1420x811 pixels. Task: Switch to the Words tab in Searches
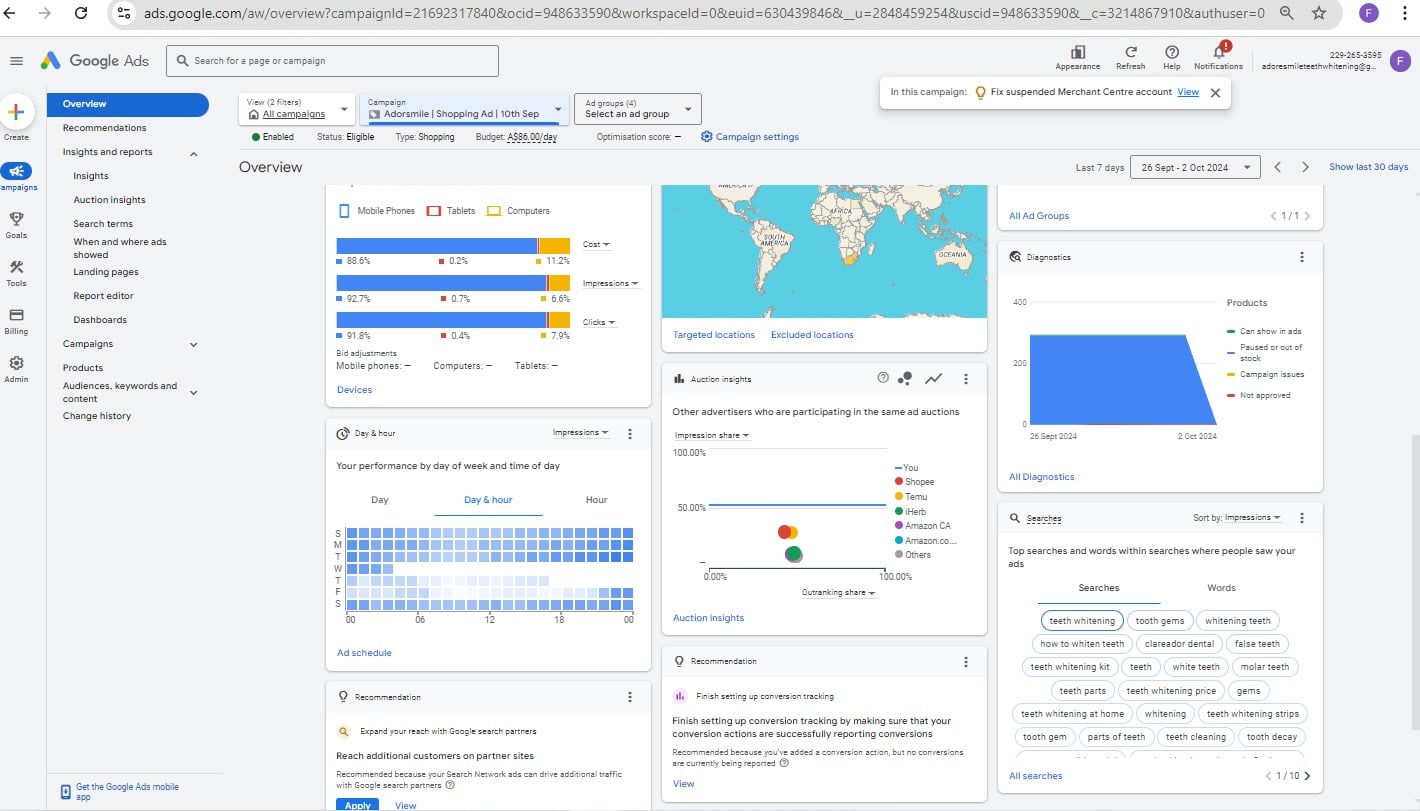pyautogui.click(x=1221, y=588)
